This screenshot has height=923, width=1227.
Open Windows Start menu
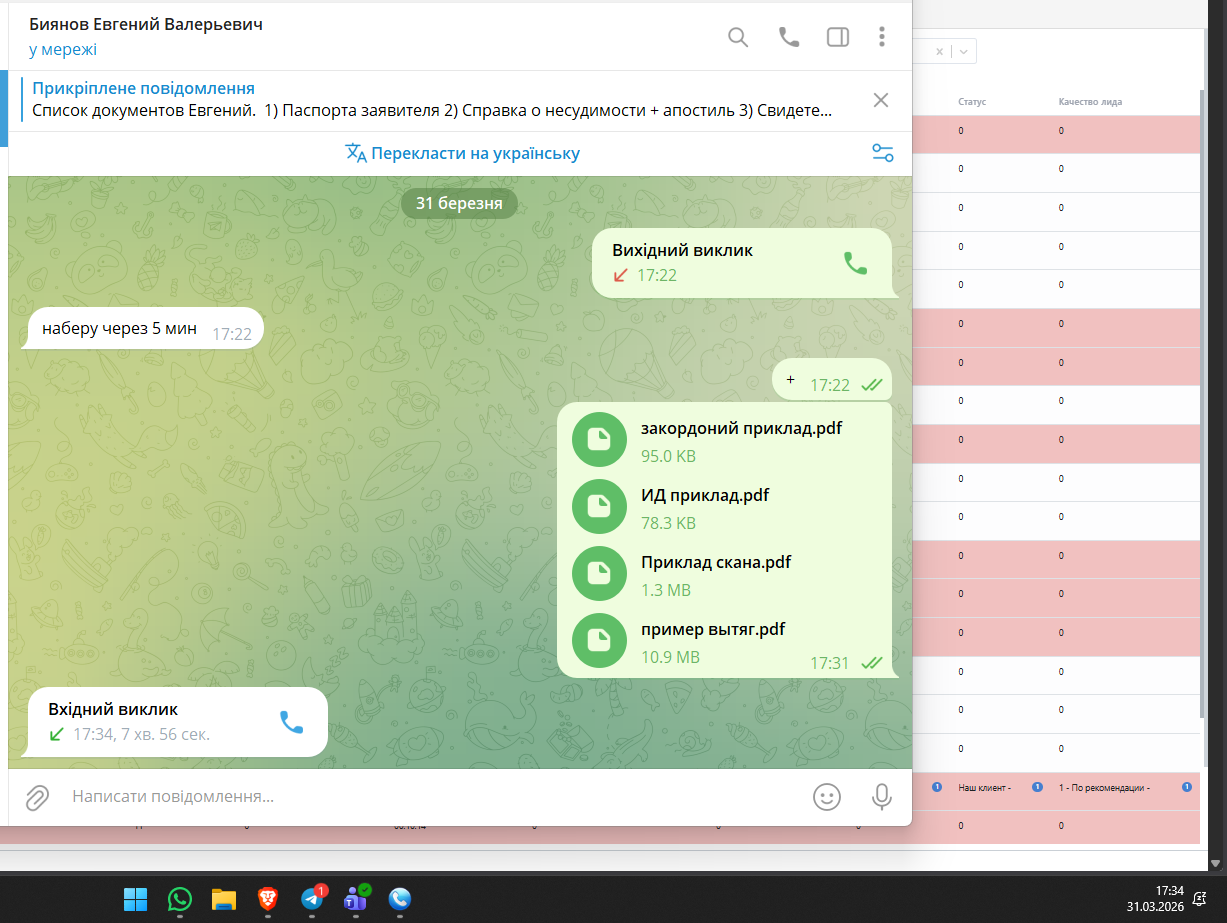click(x=135, y=899)
